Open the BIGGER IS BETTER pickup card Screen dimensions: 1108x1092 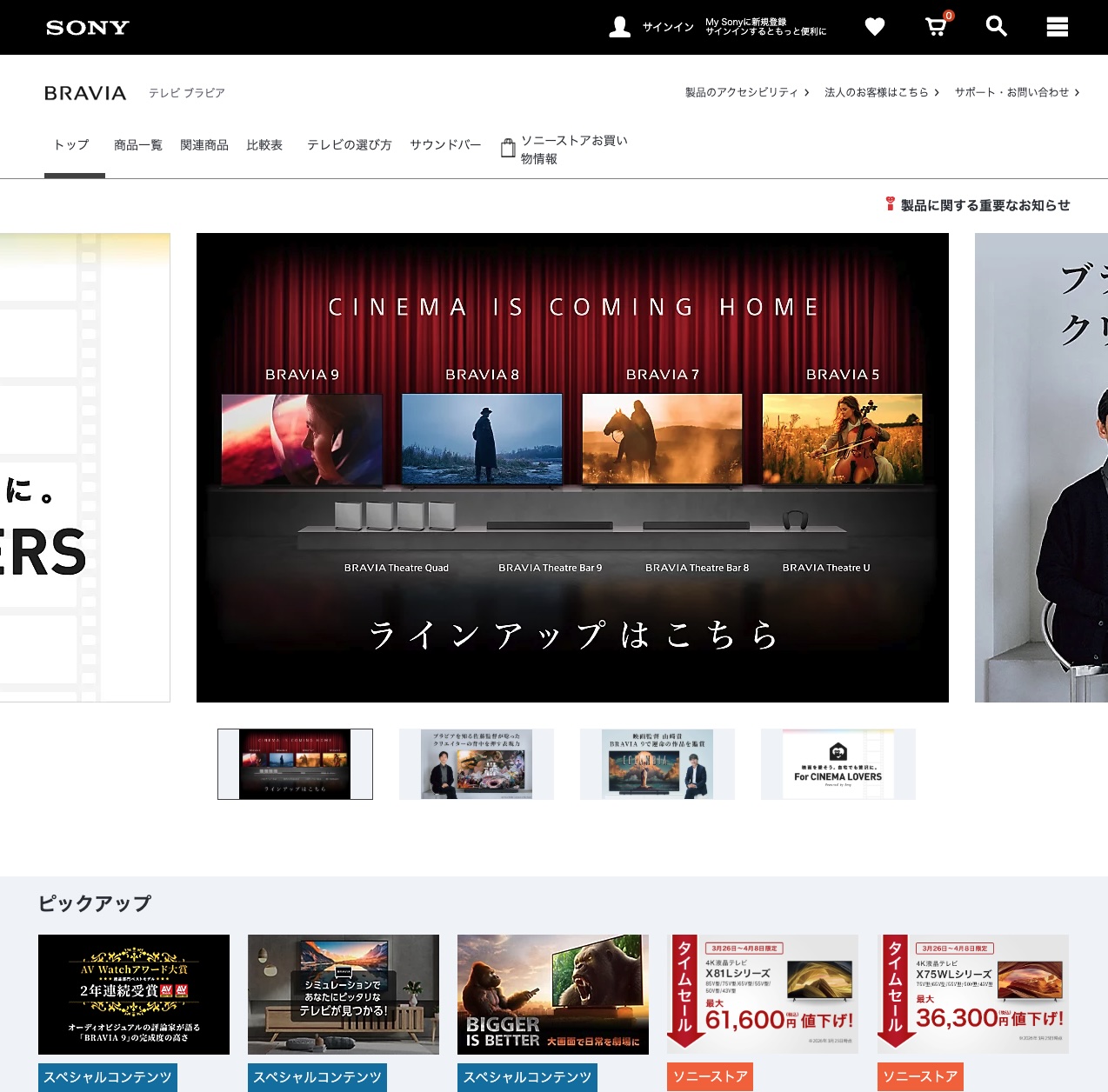point(552,995)
